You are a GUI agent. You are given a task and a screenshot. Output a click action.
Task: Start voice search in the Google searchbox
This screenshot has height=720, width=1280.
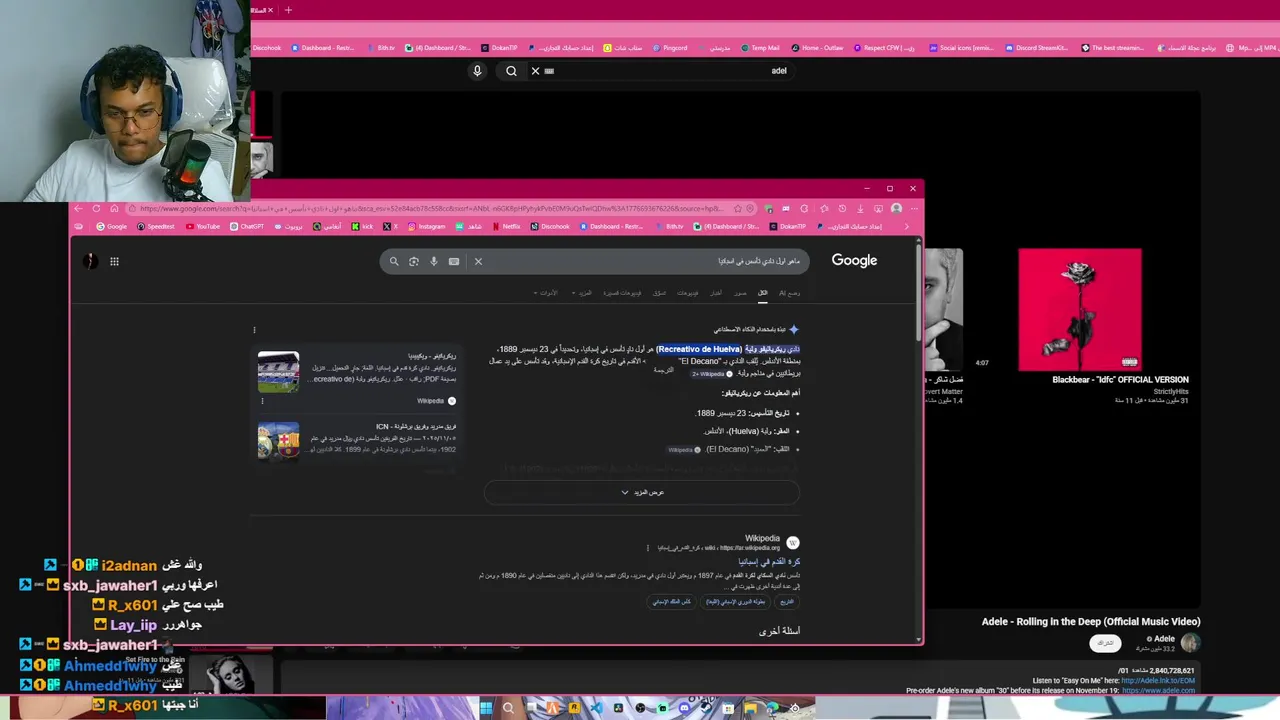click(x=433, y=261)
